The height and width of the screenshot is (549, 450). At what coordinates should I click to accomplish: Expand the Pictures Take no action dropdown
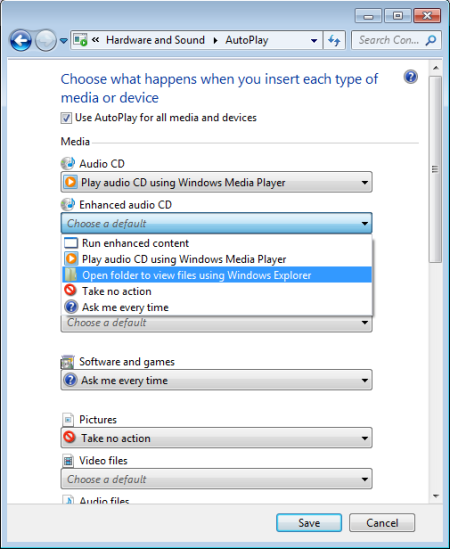[x=216, y=438]
